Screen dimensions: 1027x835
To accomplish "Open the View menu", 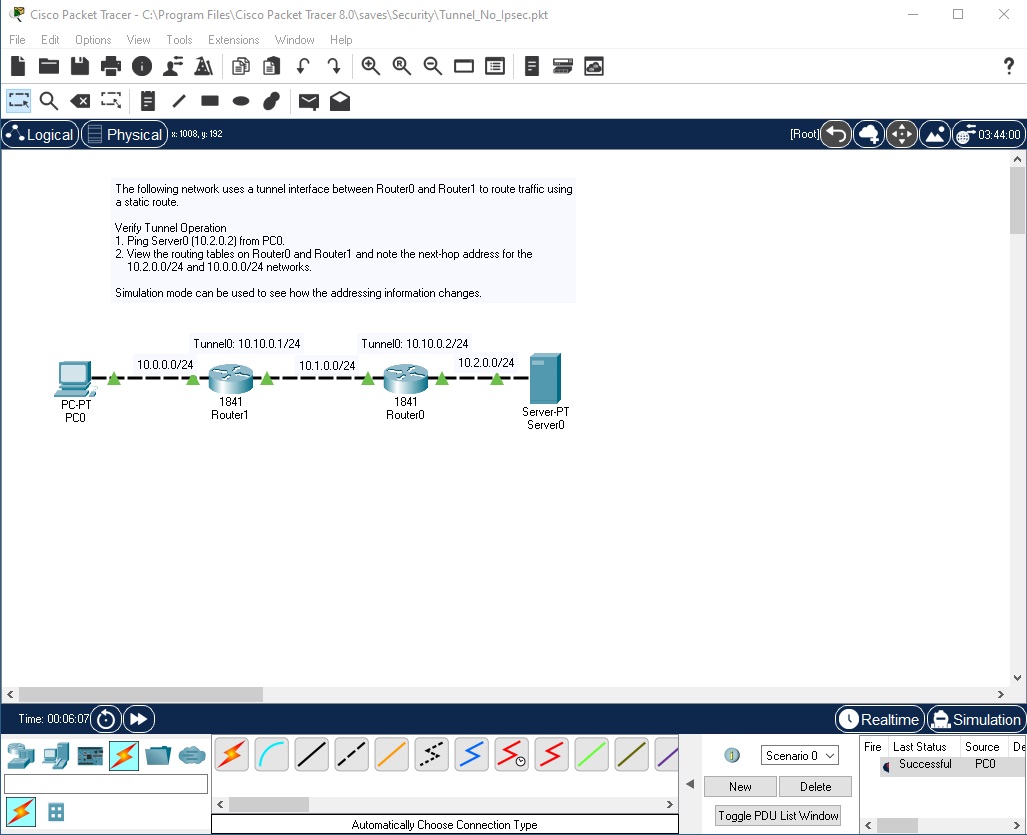I will pyautogui.click(x=138, y=40).
